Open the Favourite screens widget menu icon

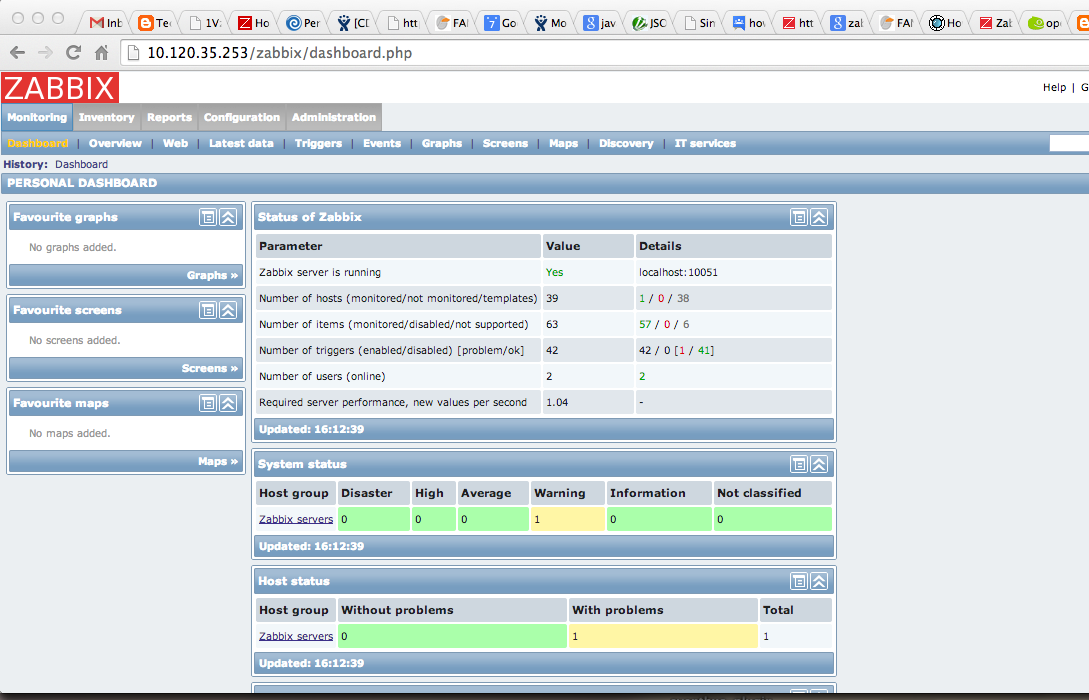click(x=208, y=310)
